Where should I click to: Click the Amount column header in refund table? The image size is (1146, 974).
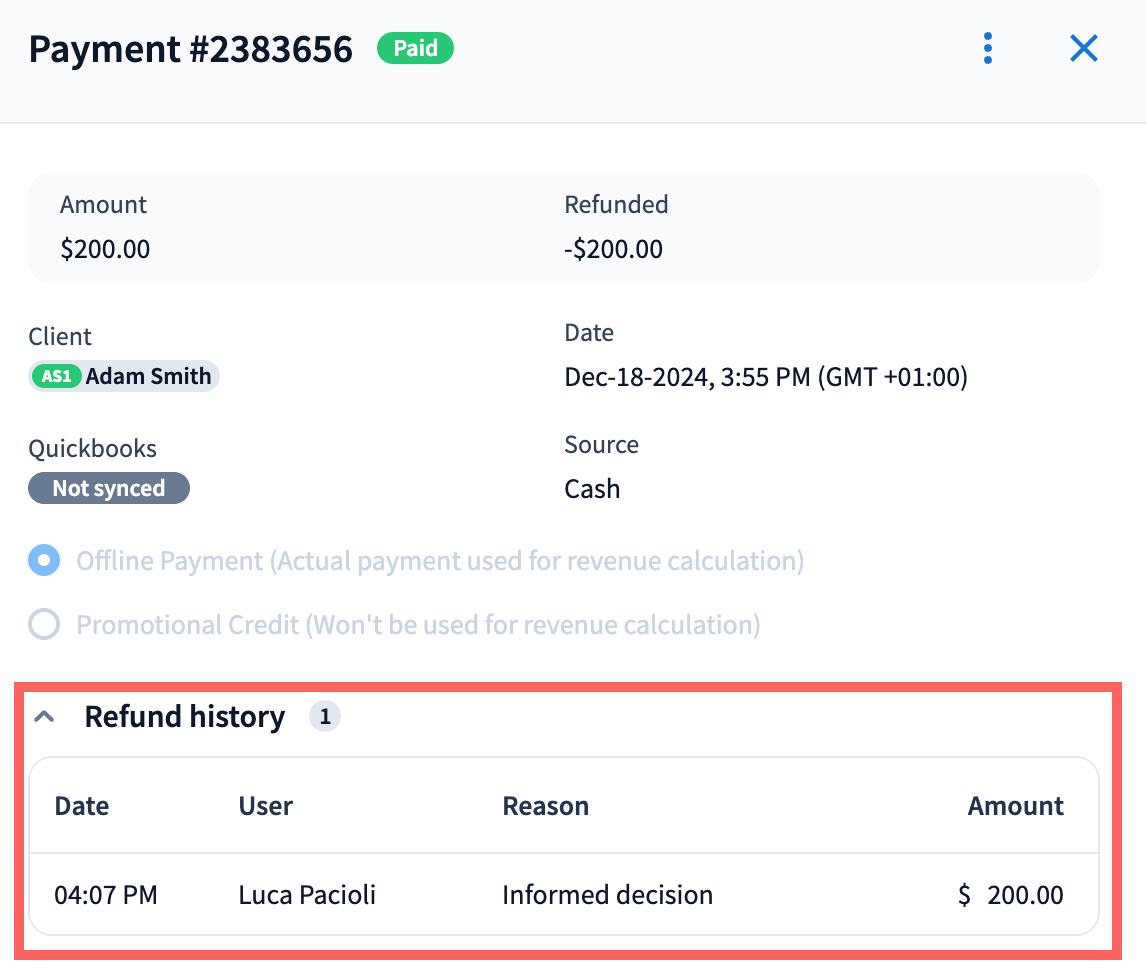tap(1015, 806)
